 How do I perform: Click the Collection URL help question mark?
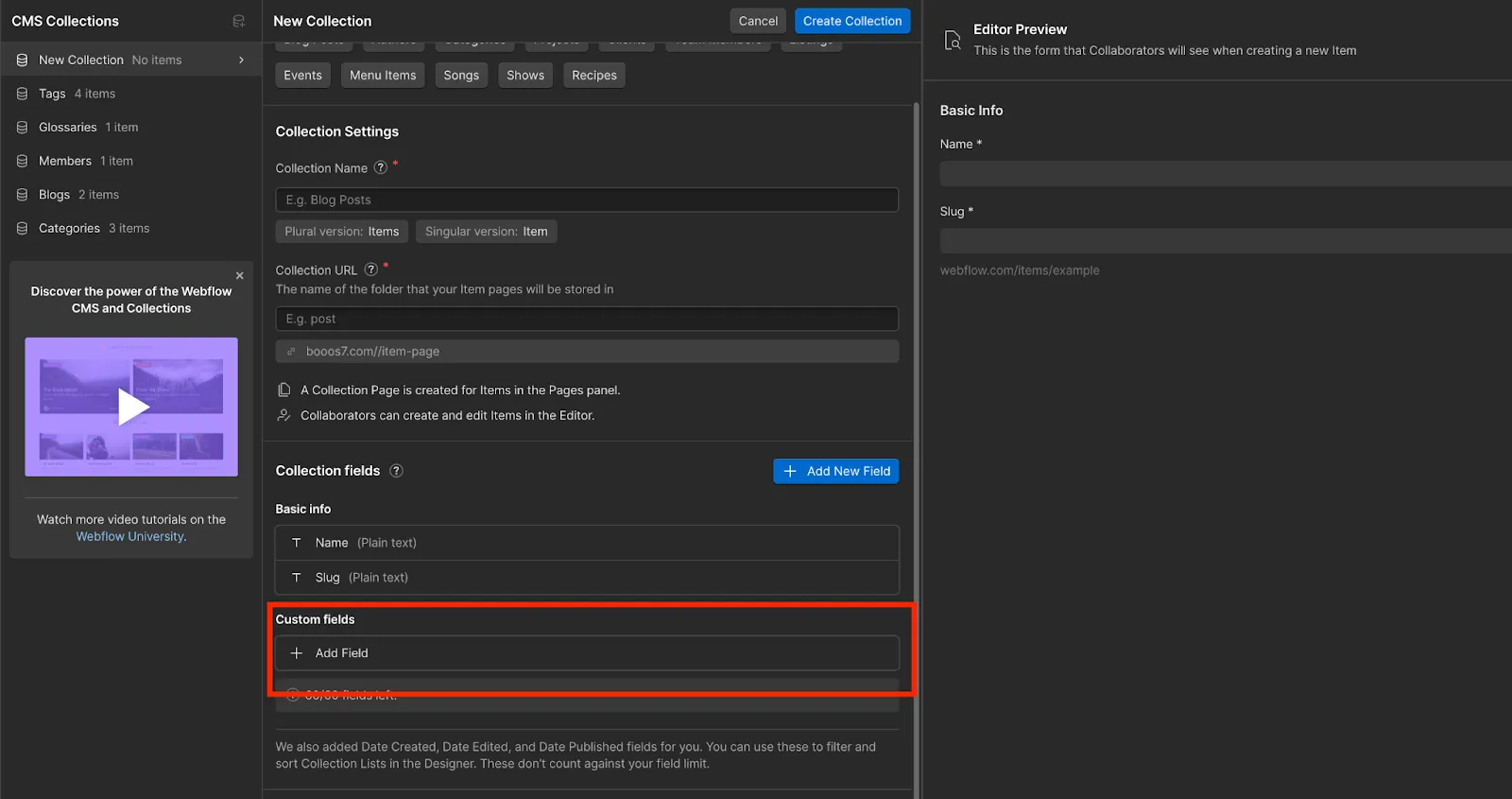(371, 269)
